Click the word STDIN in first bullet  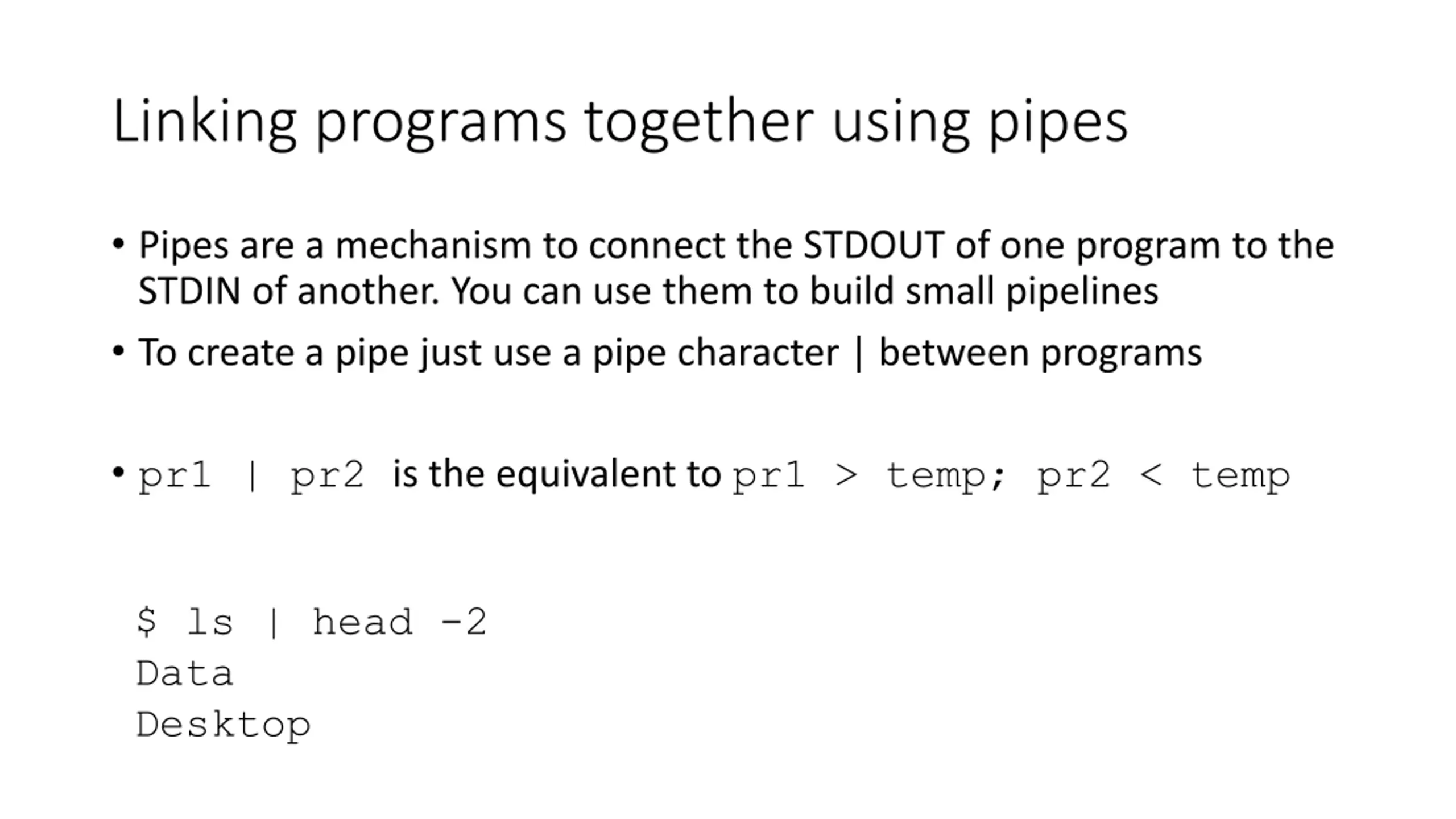189,291
